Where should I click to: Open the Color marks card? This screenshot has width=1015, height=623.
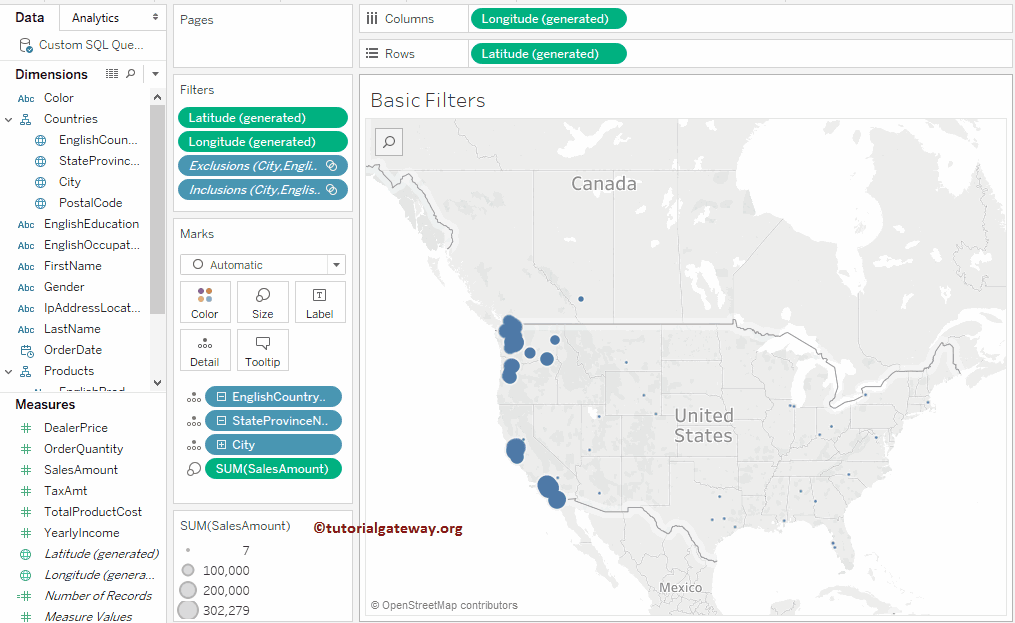point(205,302)
